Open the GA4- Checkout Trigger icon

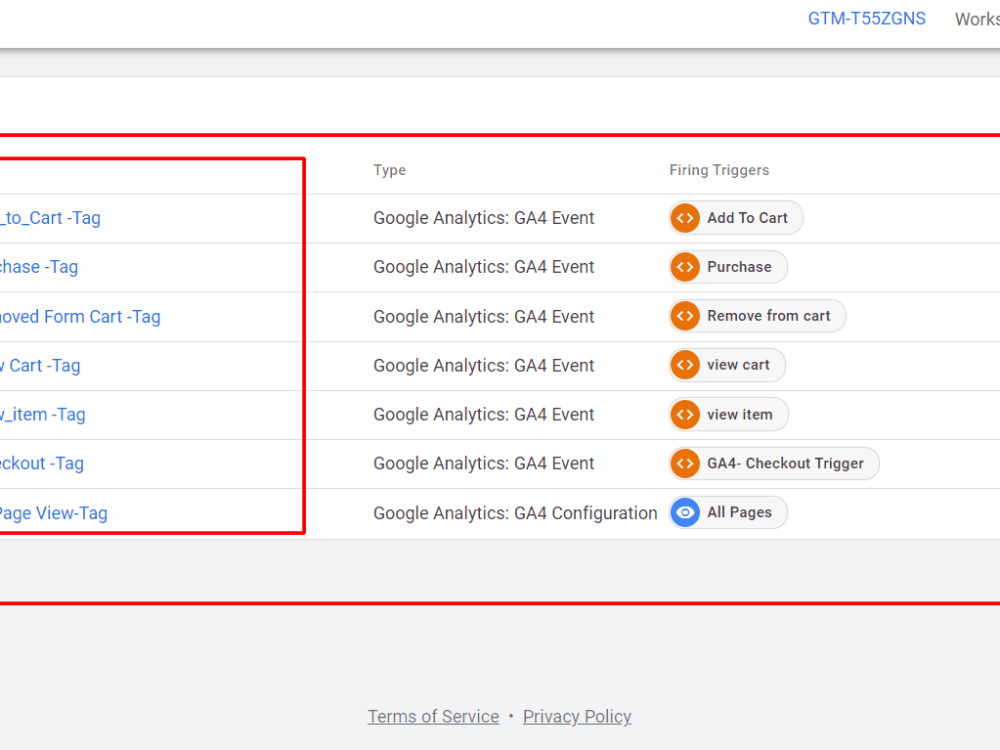point(685,463)
